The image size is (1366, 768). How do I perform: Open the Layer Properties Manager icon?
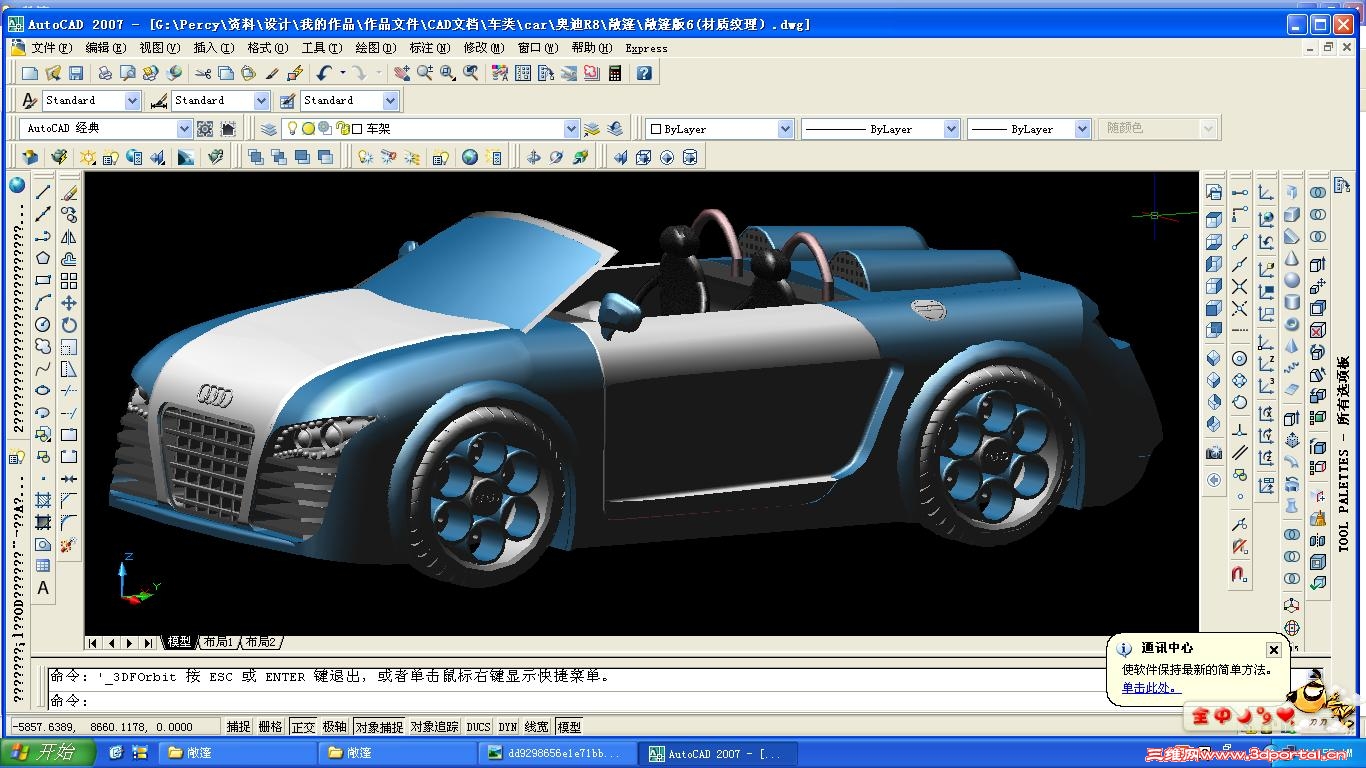(x=268, y=129)
